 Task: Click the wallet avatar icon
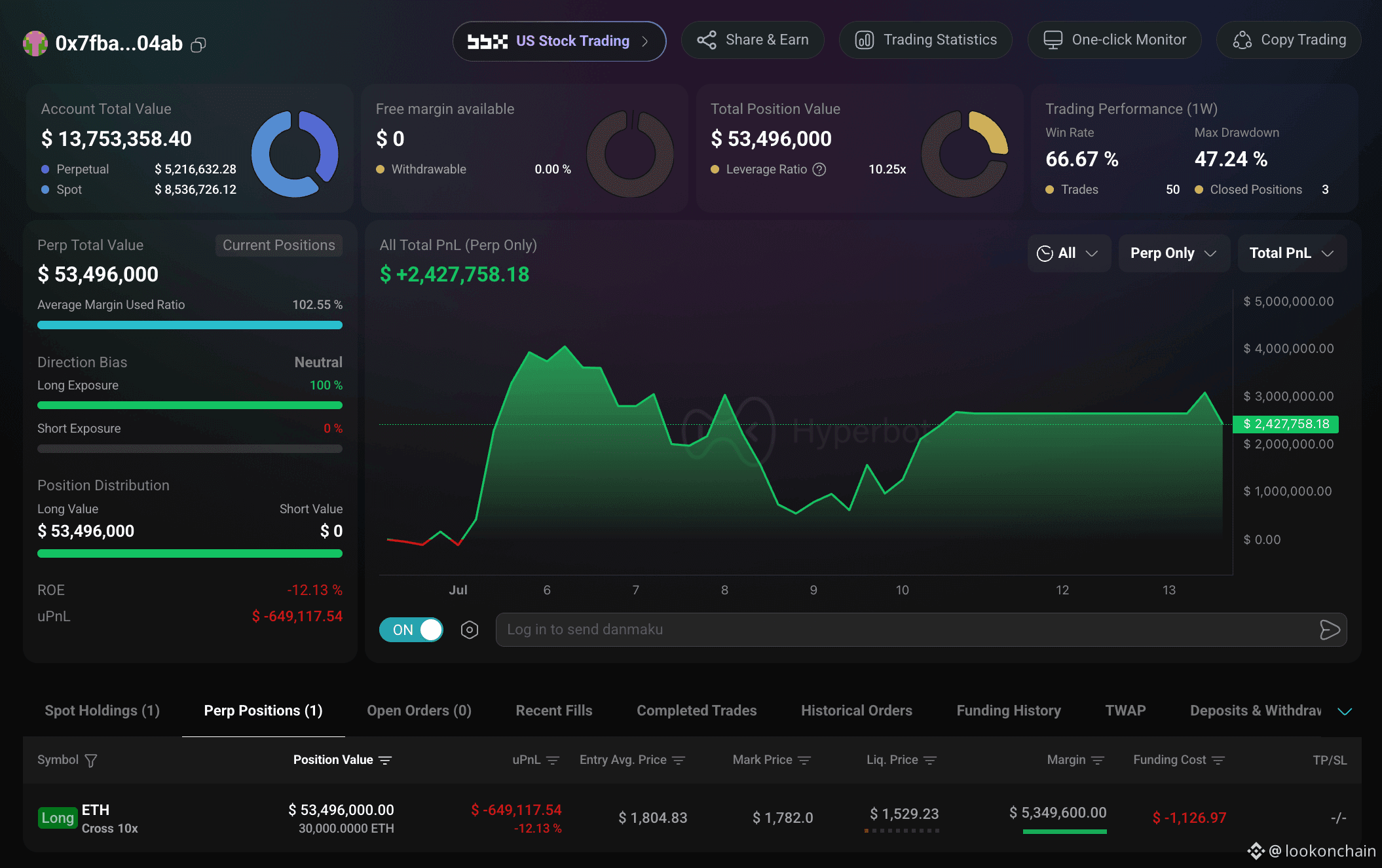(35, 43)
